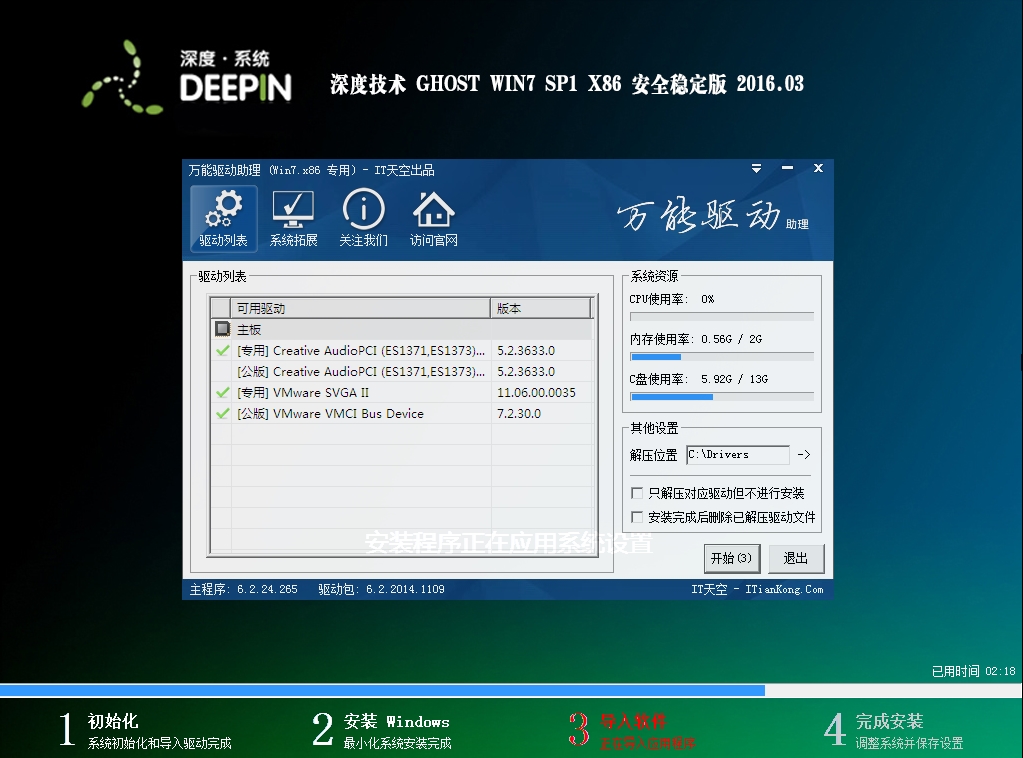Click the installation progress bar at bottom

pyautogui.click(x=512, y=690)
